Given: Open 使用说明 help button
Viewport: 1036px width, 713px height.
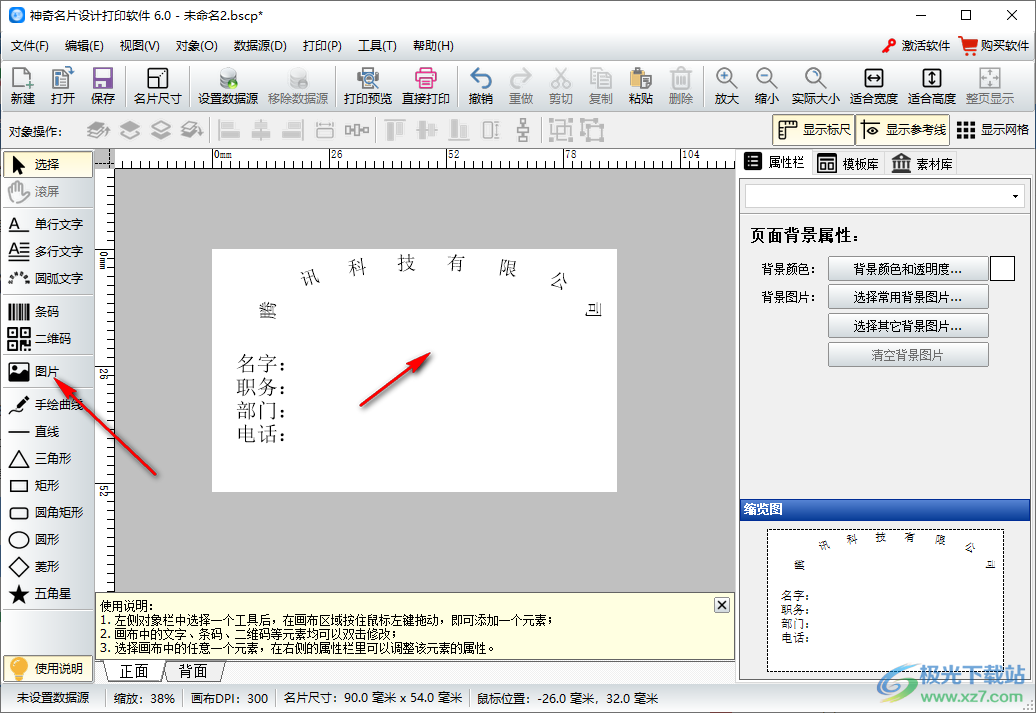Looking at the screenshot, I should tap(48, 669).
